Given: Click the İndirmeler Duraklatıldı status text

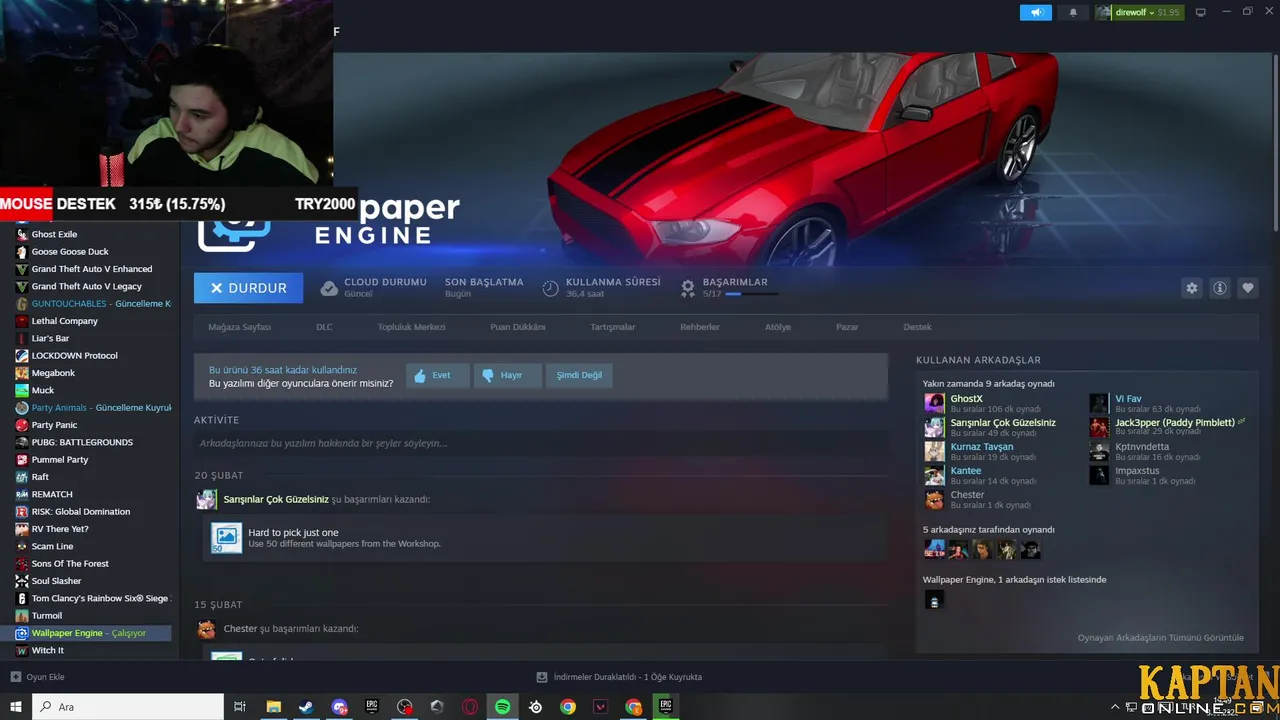Looking at the screenshot, I should pos(627,677).
